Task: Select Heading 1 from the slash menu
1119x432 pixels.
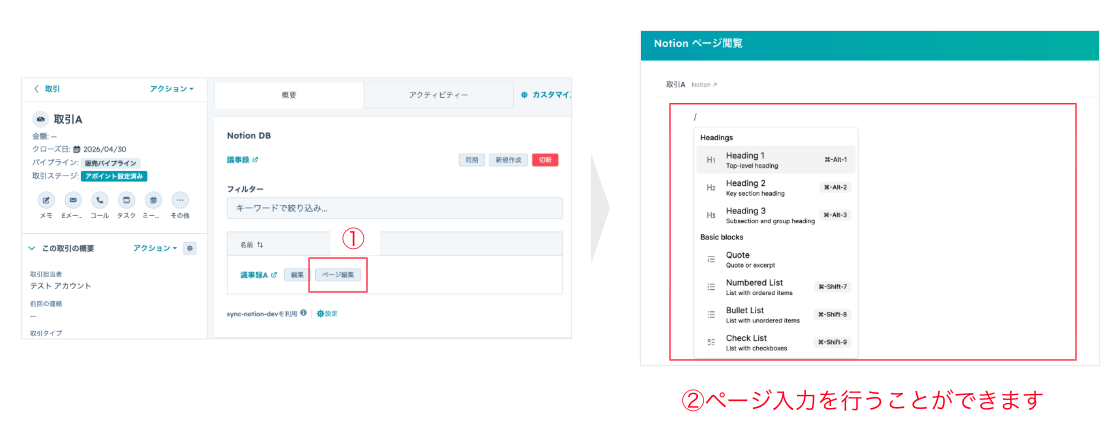Action: point(775,160)
